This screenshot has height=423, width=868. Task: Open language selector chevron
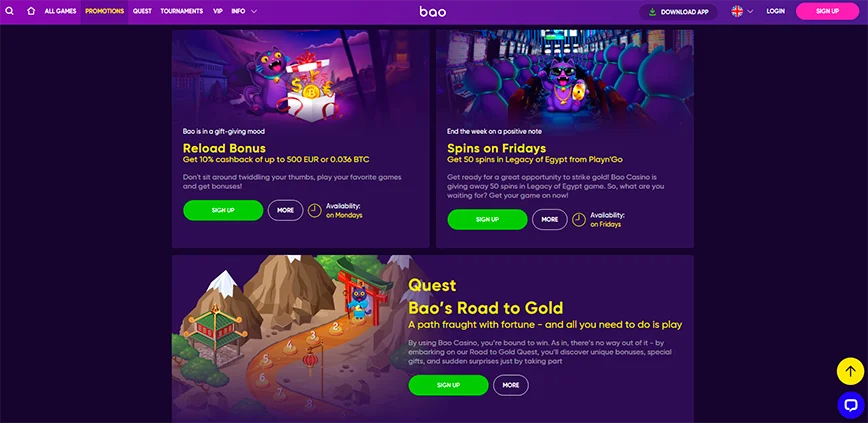[x=750, y=11]
